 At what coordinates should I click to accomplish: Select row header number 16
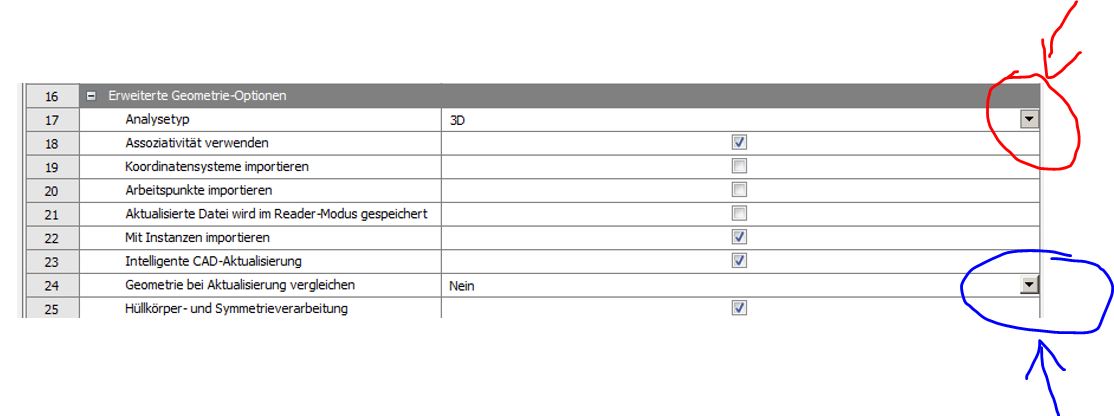tap(52, 97)
